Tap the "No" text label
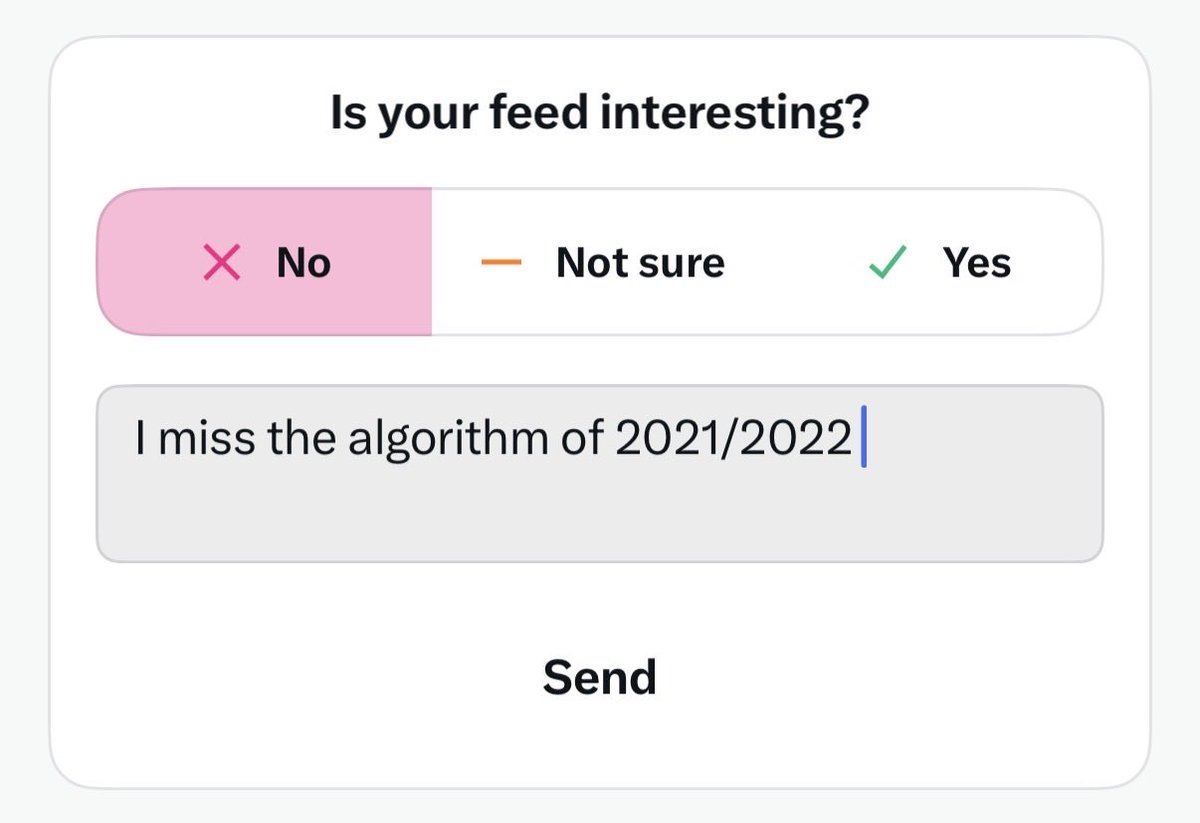Viewport: 1200px width, 823px height. point(304,263)
